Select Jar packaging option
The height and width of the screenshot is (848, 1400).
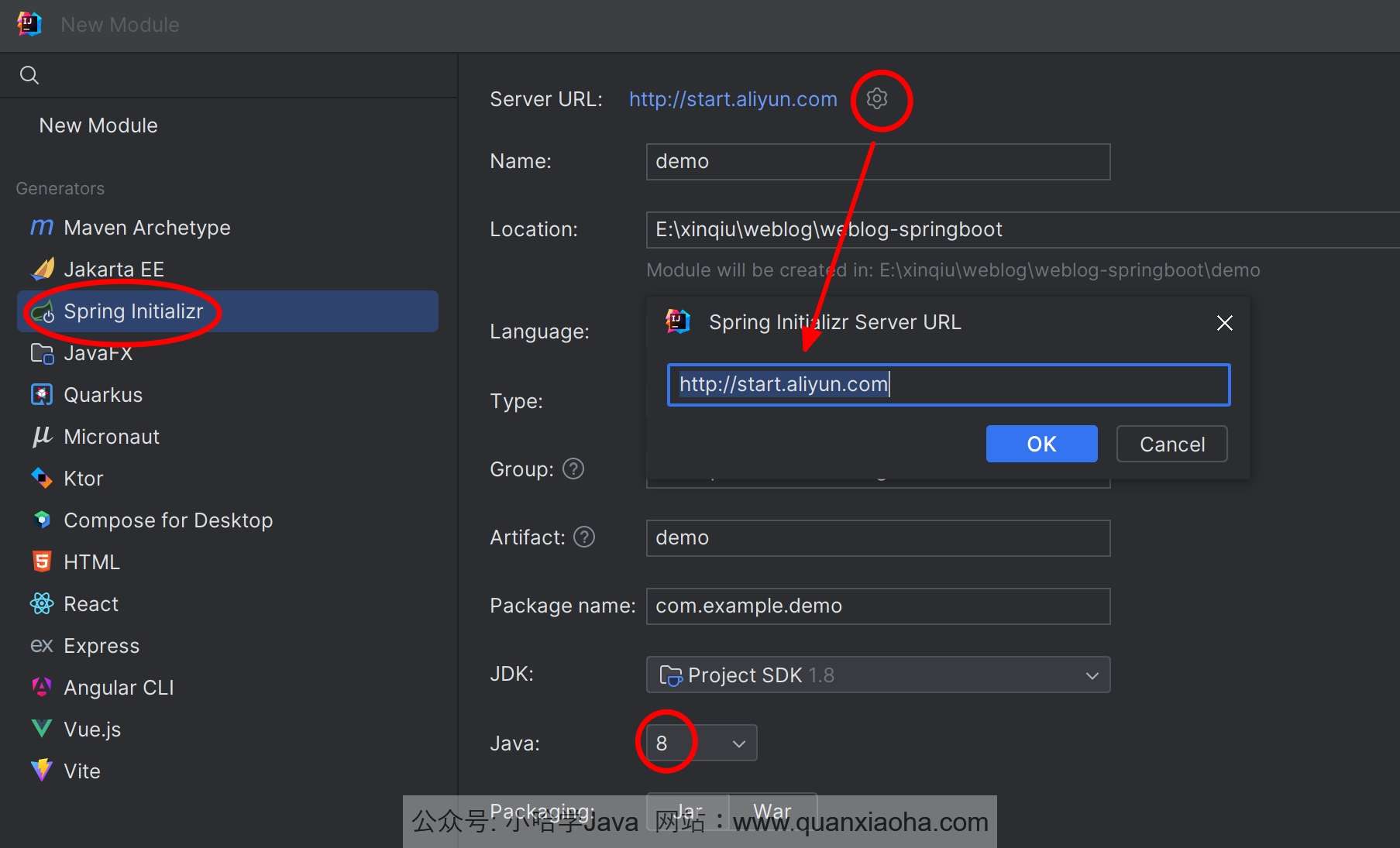click(688, 811)
